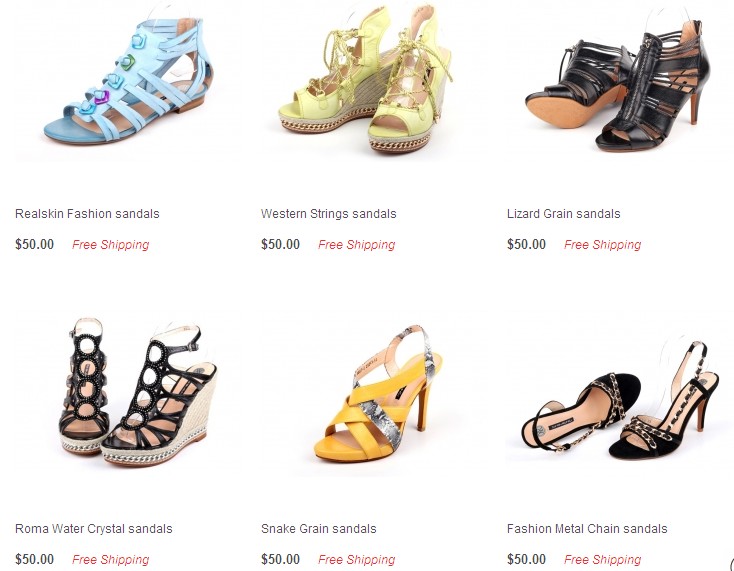Click Free Shipping under Roma Water Crystal sandals
734x571 pixels.
click(x=110, y=560)
